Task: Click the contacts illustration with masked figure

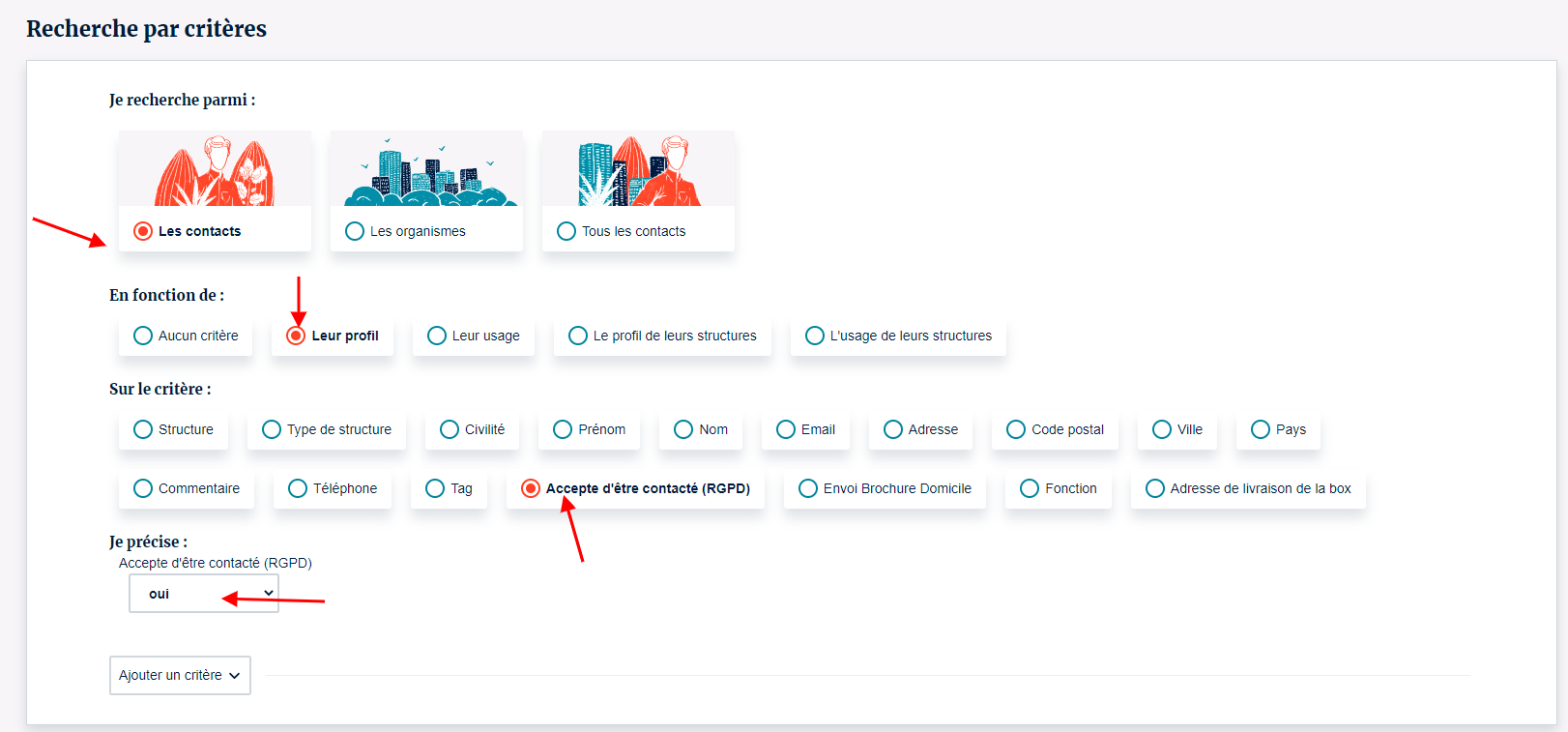Action: [215, 170]
